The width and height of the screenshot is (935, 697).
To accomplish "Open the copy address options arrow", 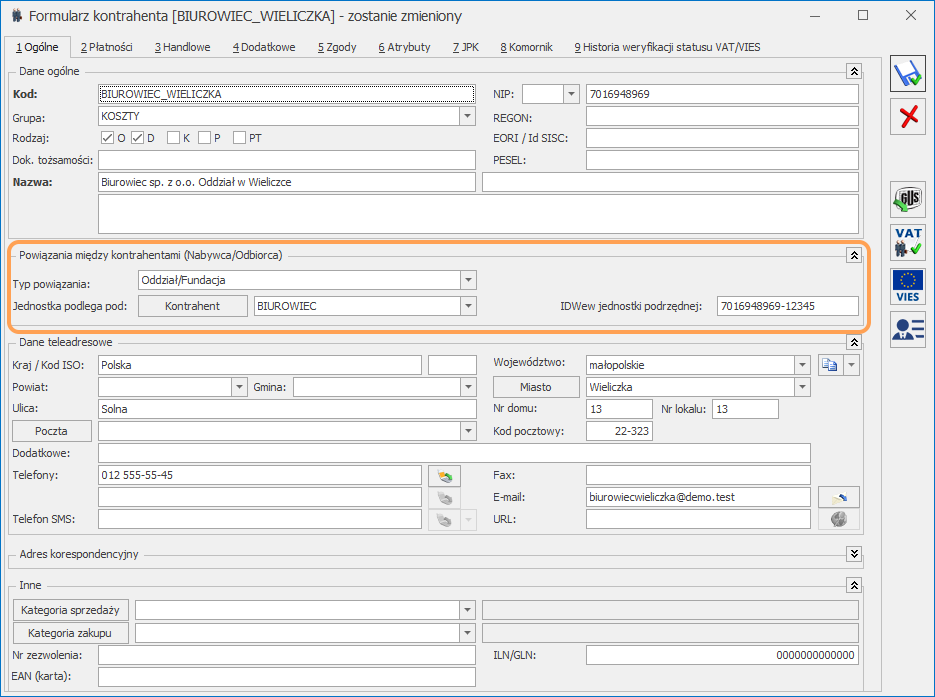I will [852, 365].
